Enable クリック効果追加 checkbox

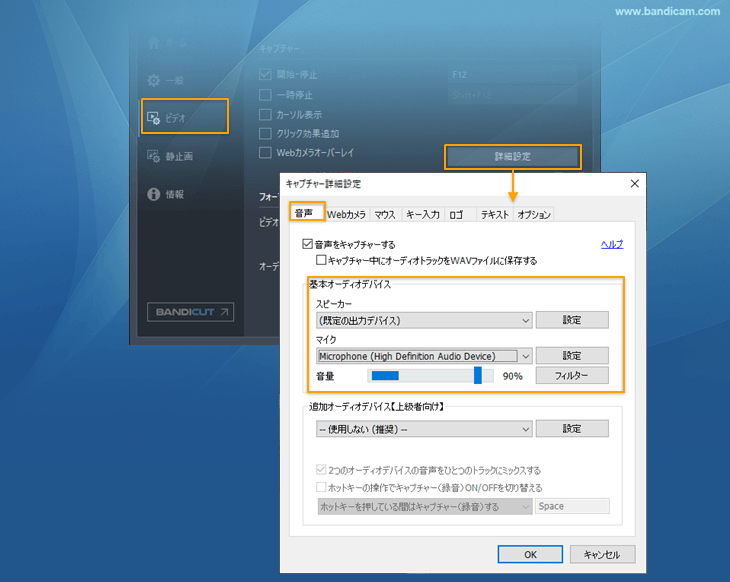(265, 134)
